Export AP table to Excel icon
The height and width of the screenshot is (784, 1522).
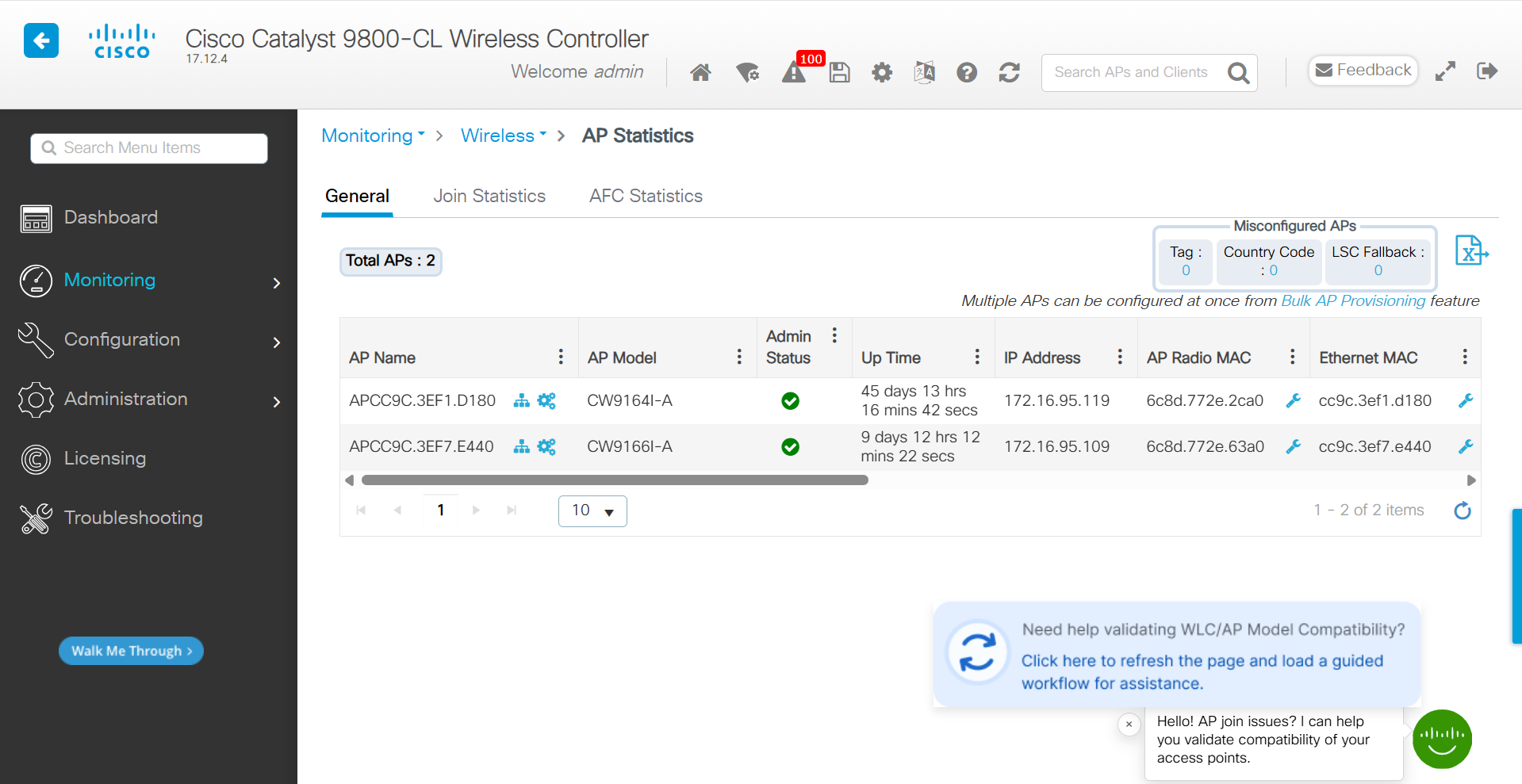tap(1472, 251)
